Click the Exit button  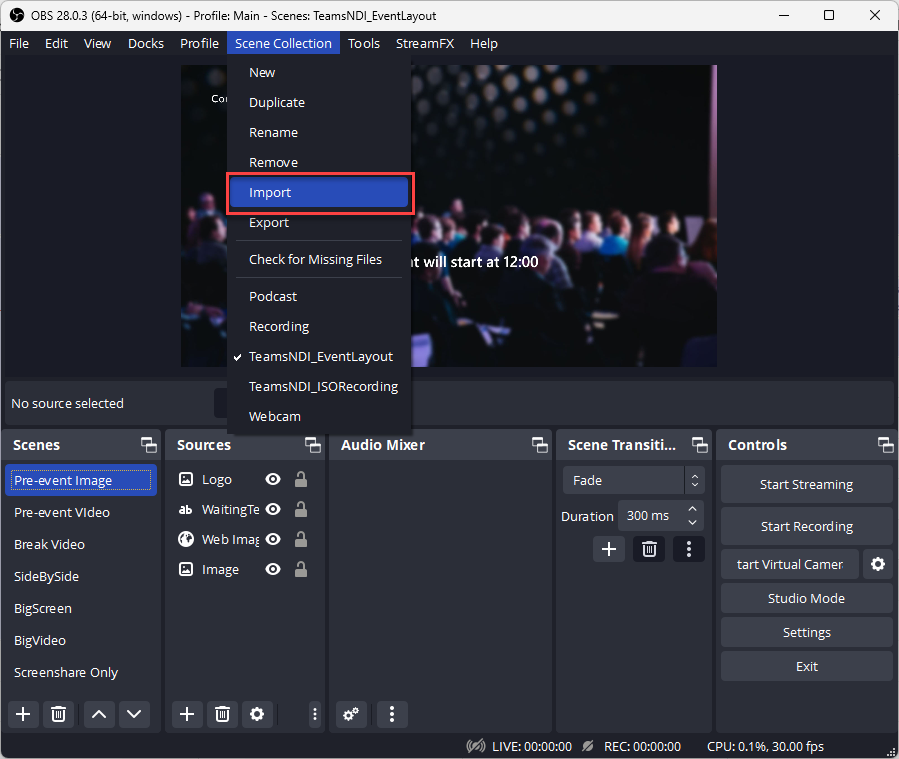(807, 666)
